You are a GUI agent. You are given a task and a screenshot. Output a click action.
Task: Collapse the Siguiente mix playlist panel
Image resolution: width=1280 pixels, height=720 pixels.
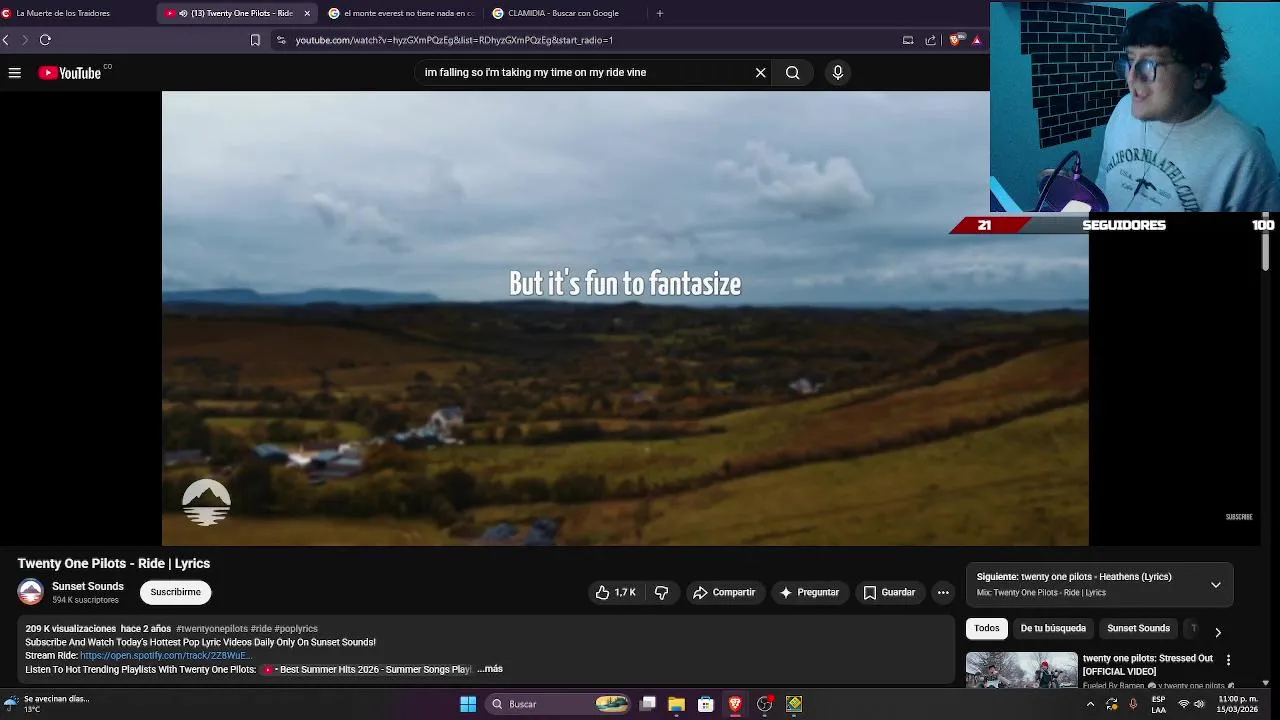(1216, 585)
